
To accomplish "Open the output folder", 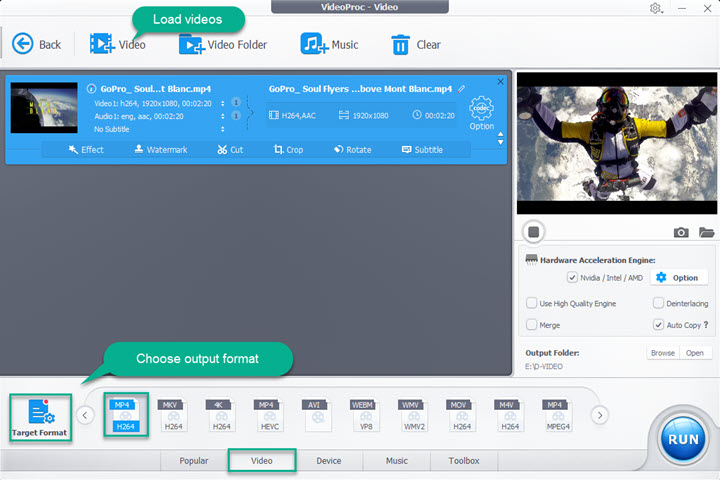I will pos(695,353).
